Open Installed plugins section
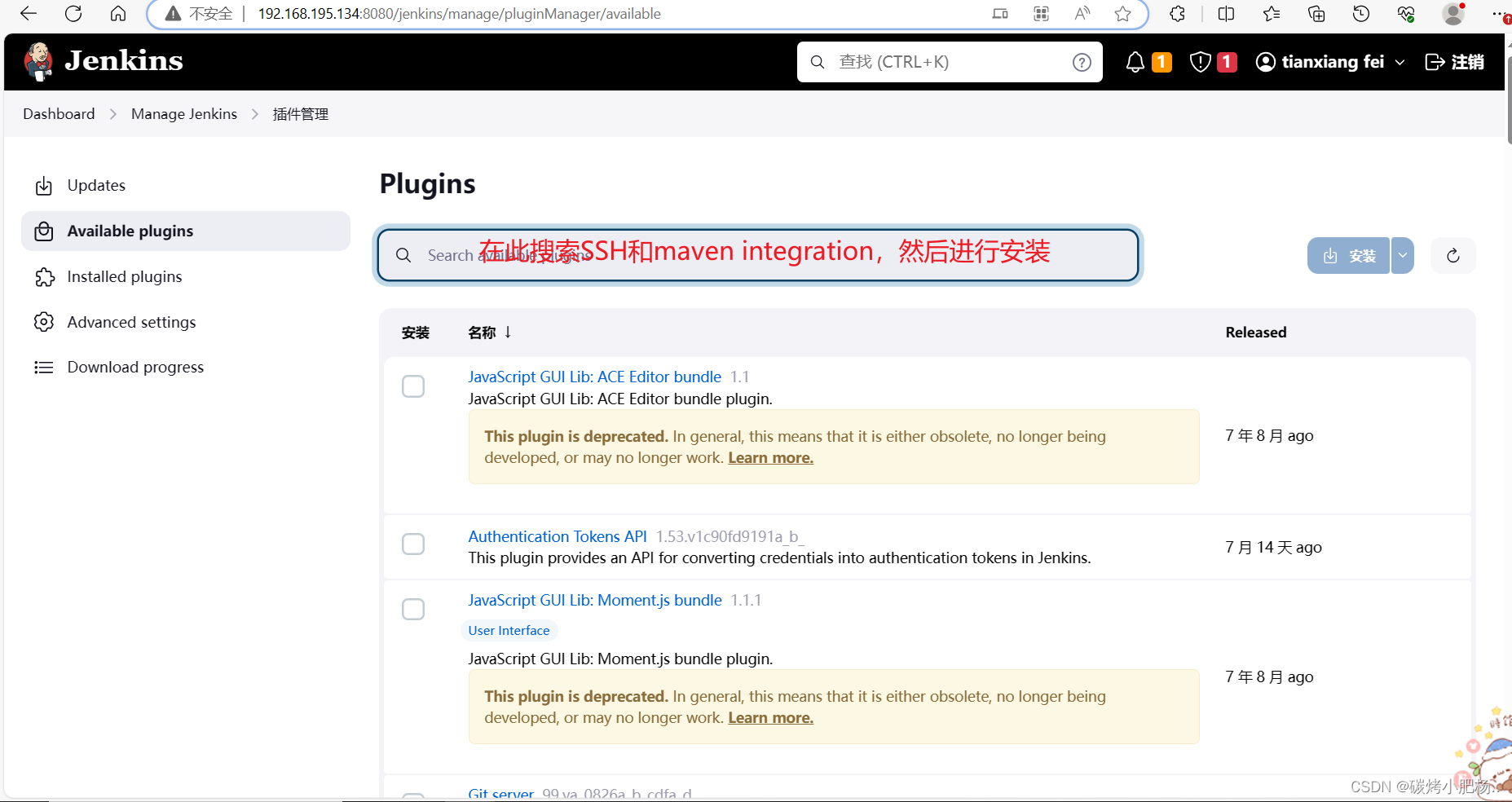1512x802 pixels. (186, 277)
